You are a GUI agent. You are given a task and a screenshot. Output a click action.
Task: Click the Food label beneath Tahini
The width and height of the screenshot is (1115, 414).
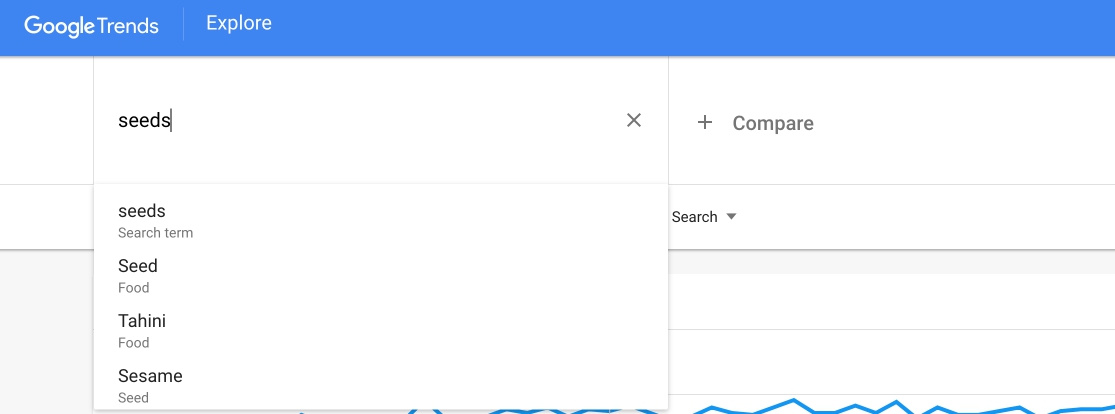click(x=134, y=343)
